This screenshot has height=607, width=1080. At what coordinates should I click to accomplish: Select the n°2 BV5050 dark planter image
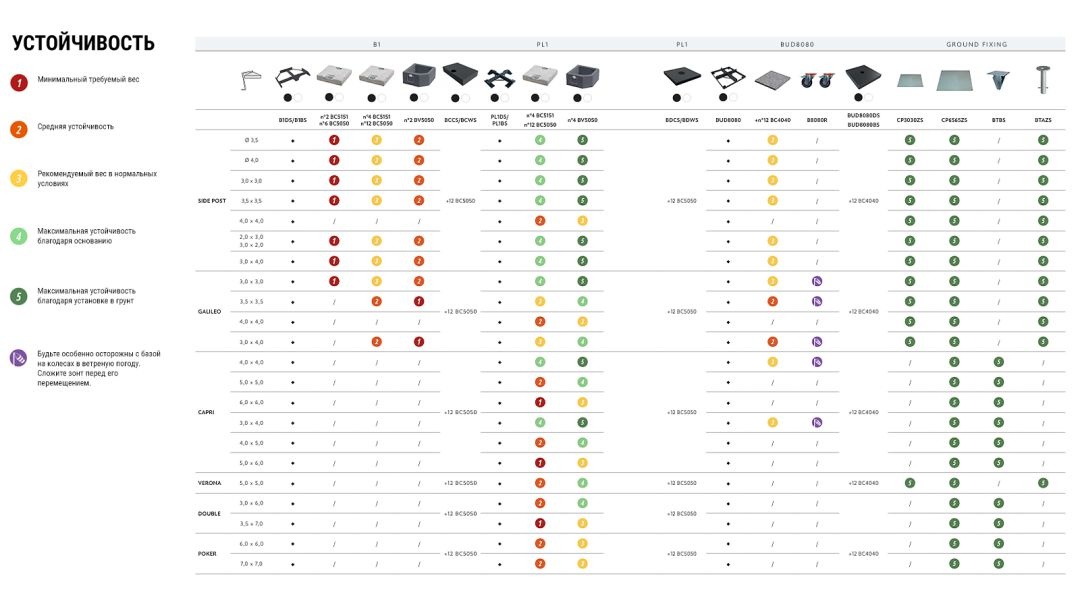point(419,75)
